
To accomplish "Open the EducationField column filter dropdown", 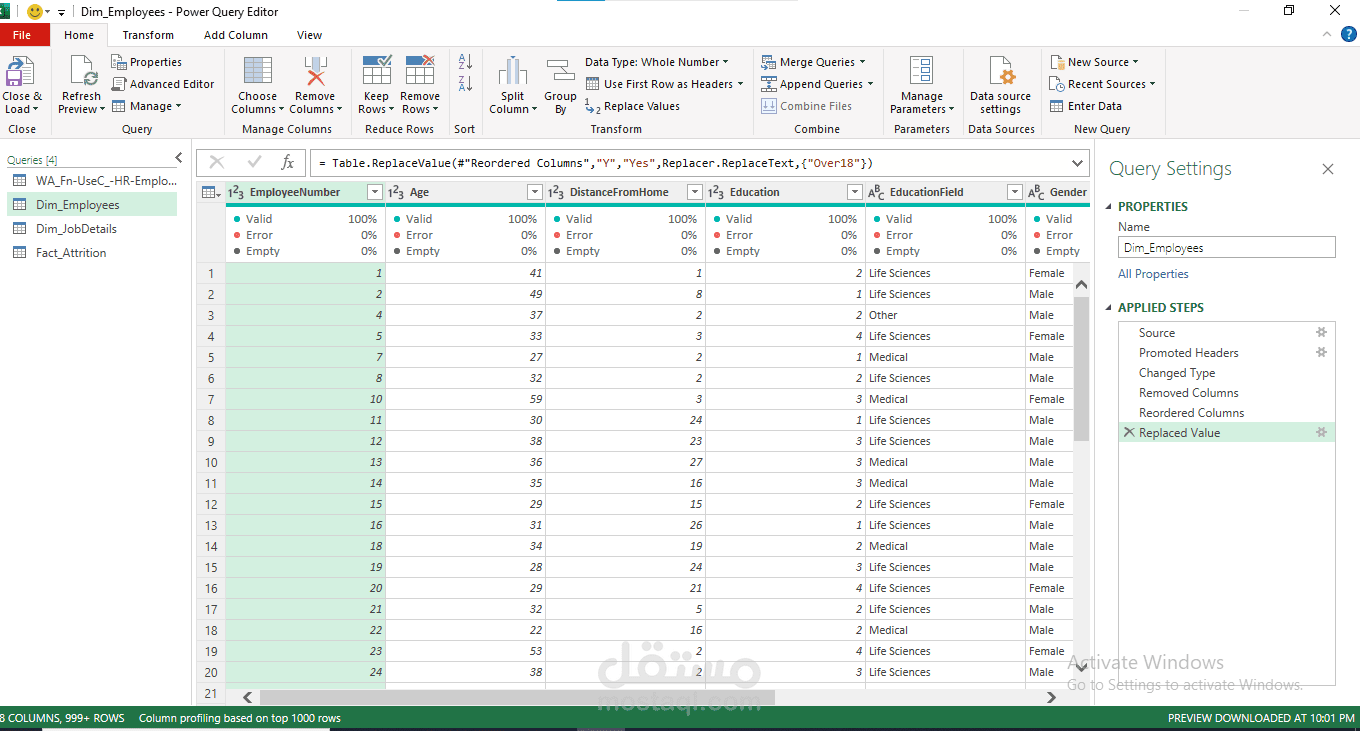I will (1015, 192).
